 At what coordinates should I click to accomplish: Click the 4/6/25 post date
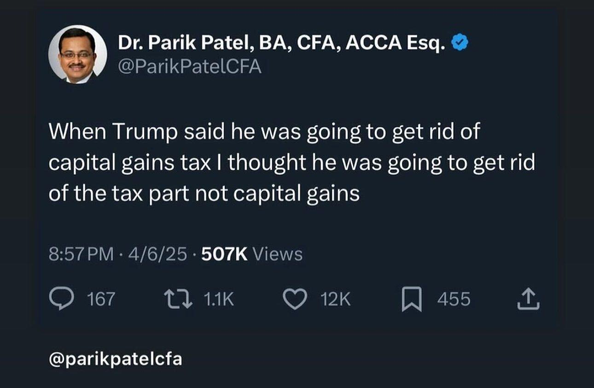click(158, 254)
